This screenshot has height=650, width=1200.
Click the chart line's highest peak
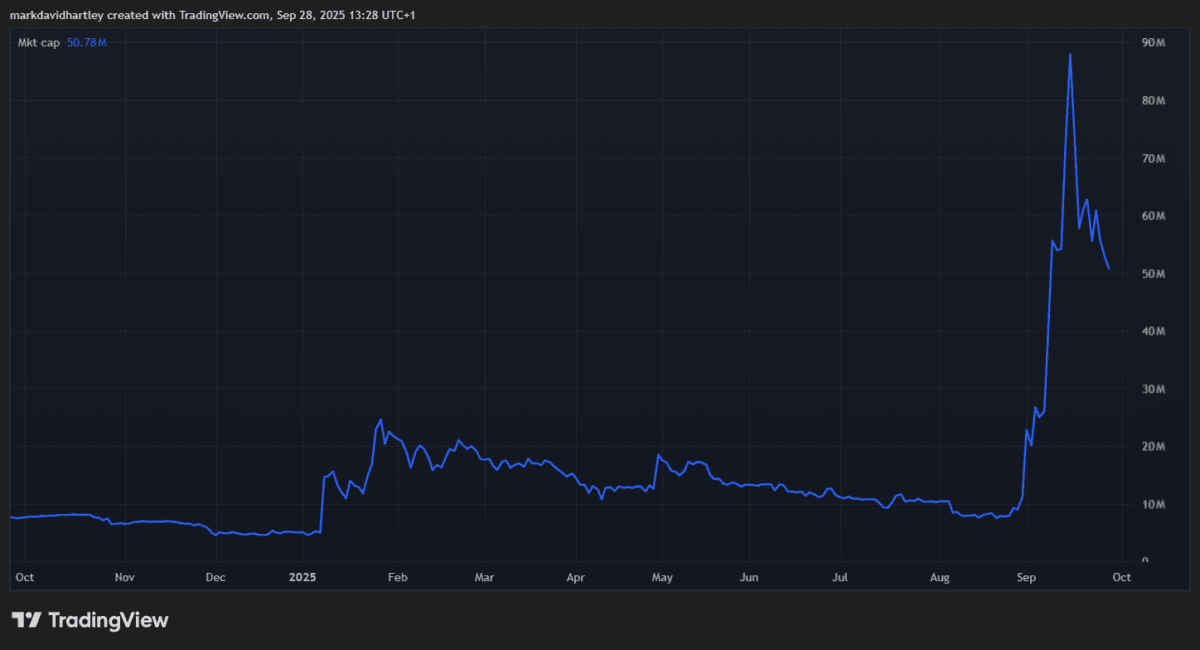[x=1070, y=54]
